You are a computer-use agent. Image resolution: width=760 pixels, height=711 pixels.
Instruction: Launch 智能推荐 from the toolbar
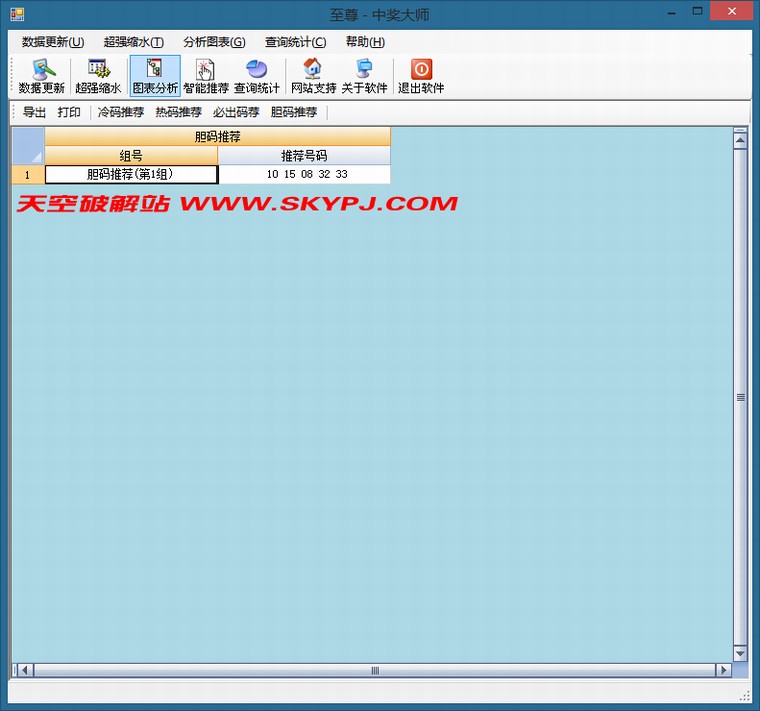[x=206, y=76]
